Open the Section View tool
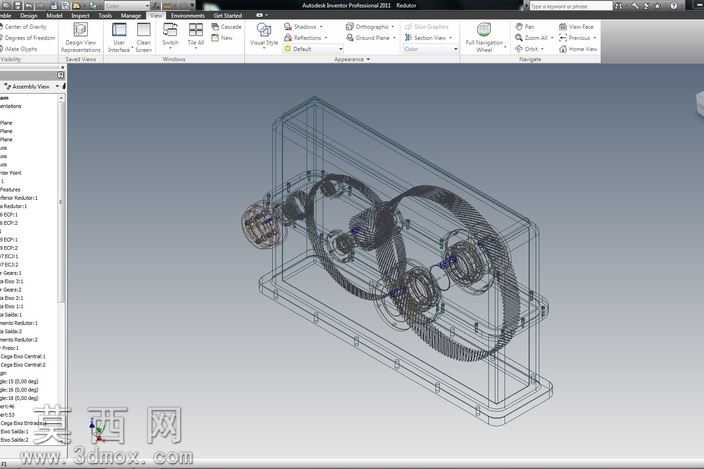Screen dimensions: 704x469 point(426,38)
